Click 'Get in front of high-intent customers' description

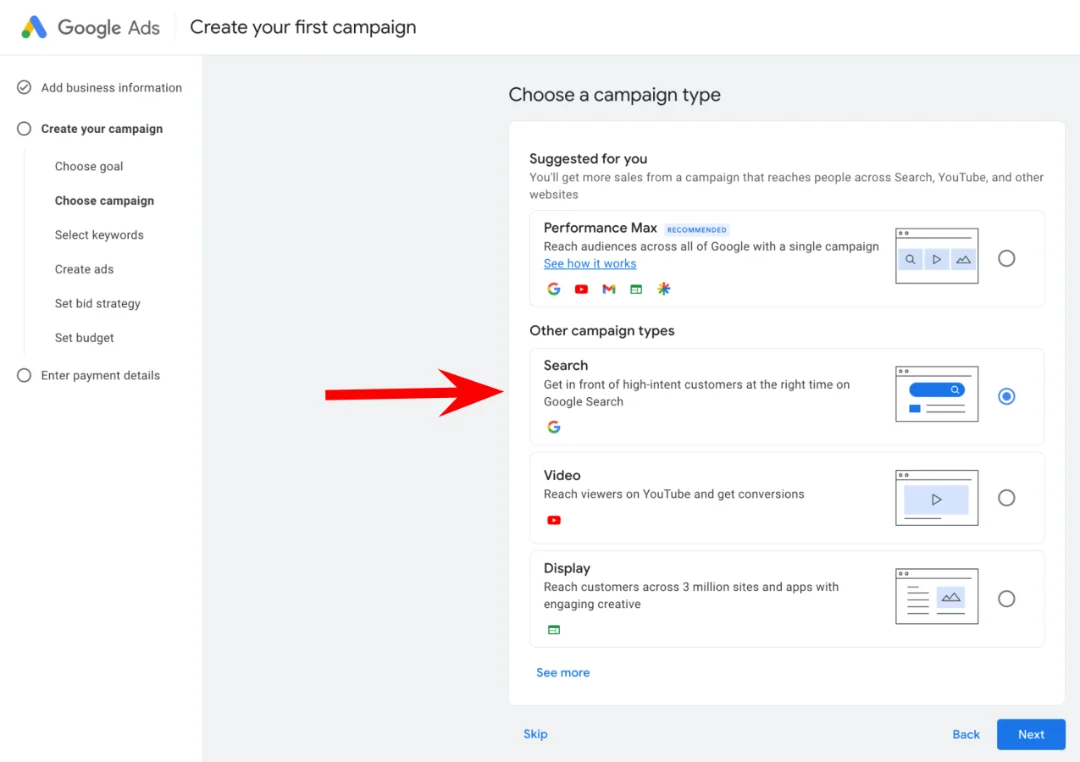pos(696,393)
